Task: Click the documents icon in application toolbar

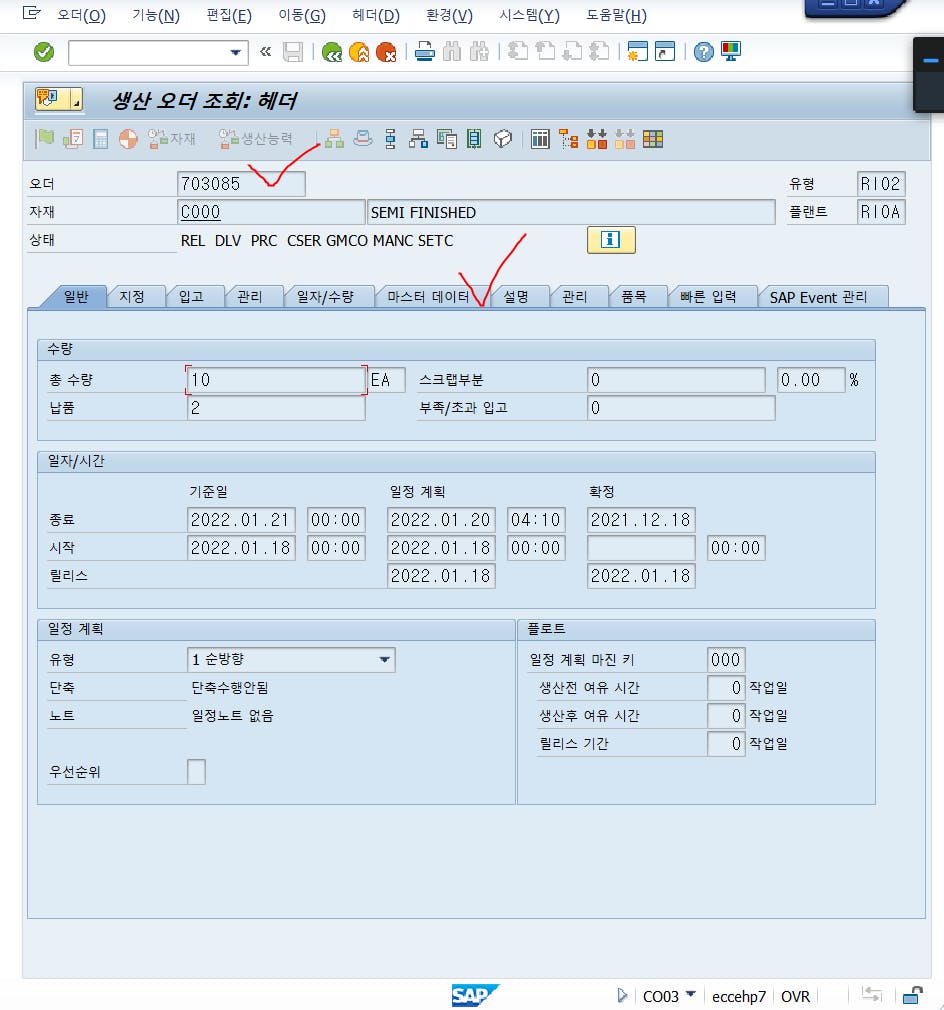Action: (446, 138)
